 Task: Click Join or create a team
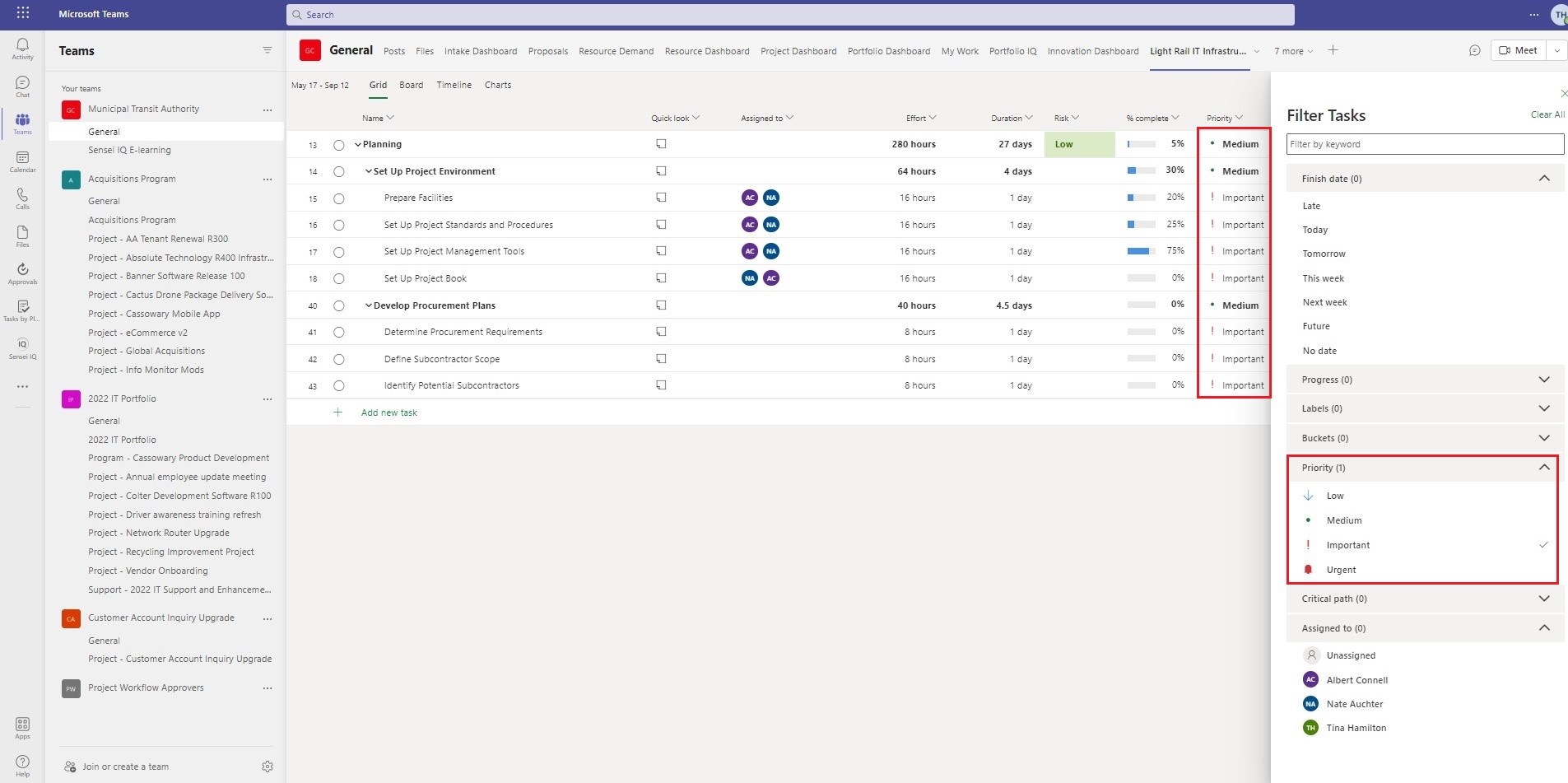click(x=125, y=767)
